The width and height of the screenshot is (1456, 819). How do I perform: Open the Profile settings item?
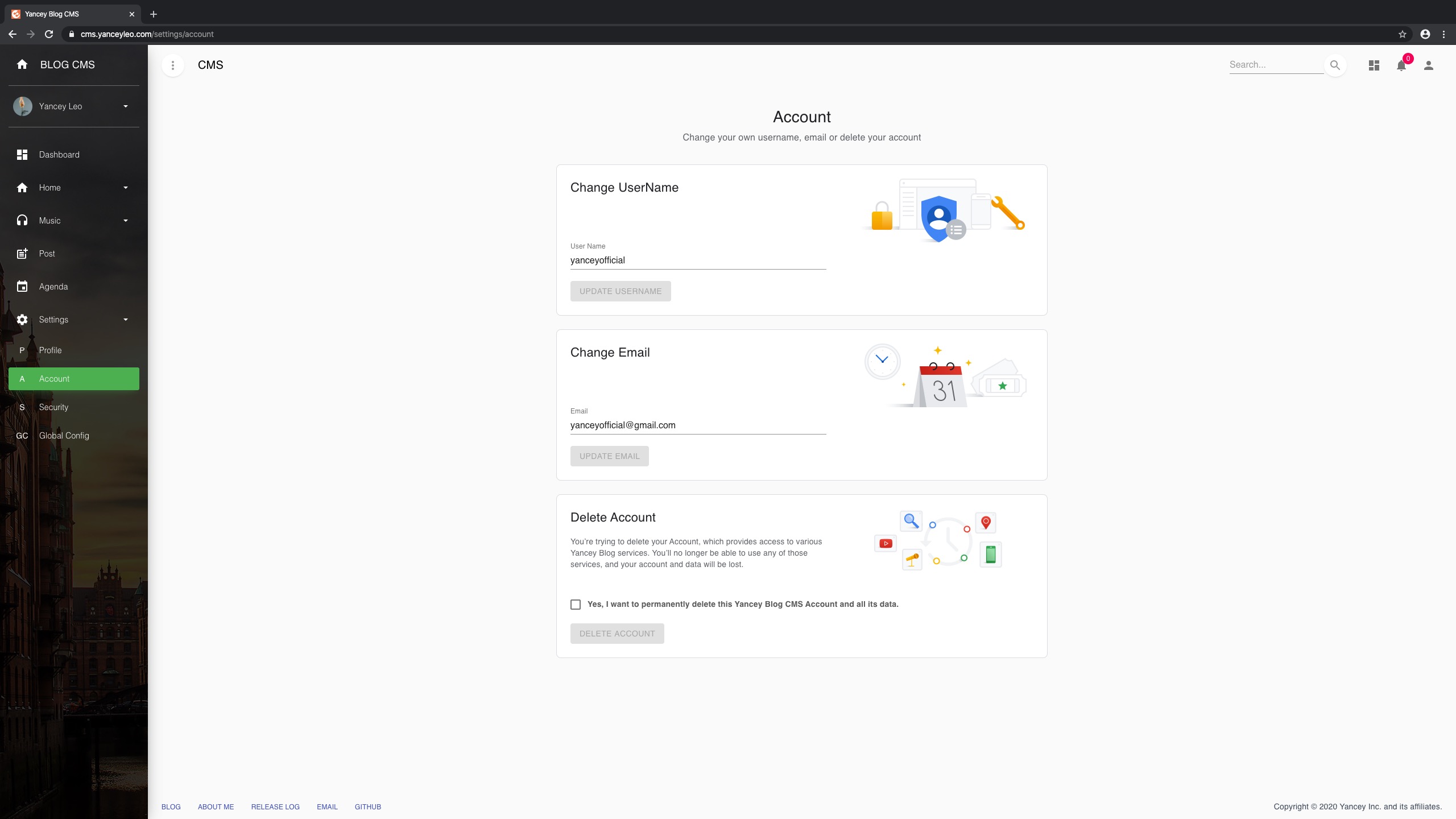(74, 350)
